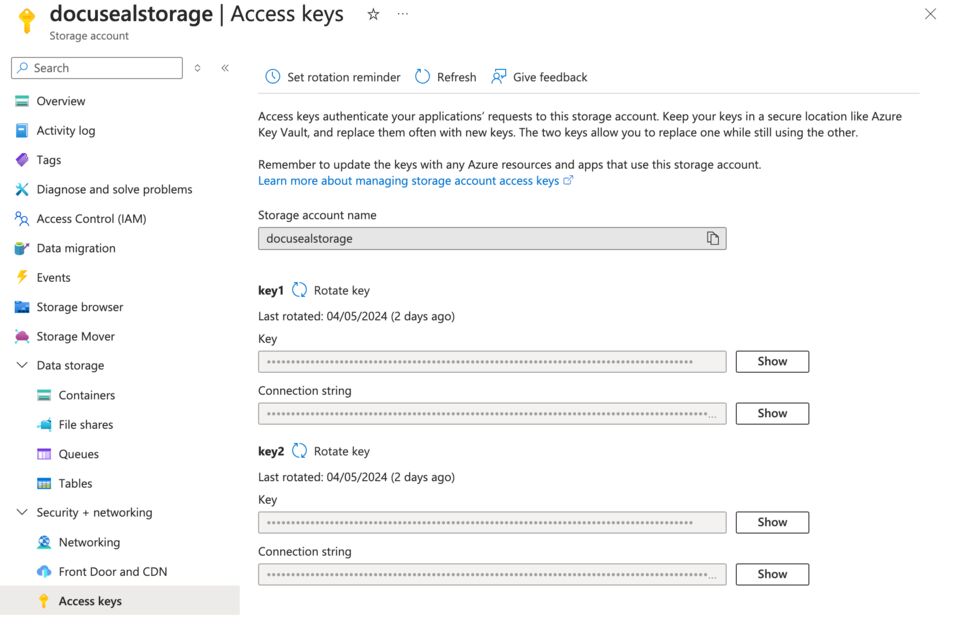Collapse the Data storage section
This screenshot has height=625, width=960.
(21, 365)
